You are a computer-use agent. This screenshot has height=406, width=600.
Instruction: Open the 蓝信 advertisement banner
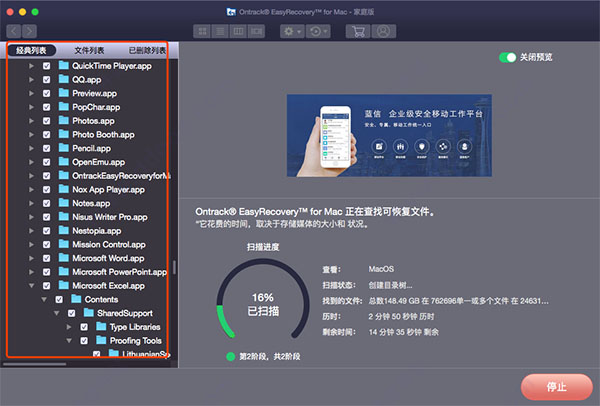pyautogui.click(x=389, y=135)
